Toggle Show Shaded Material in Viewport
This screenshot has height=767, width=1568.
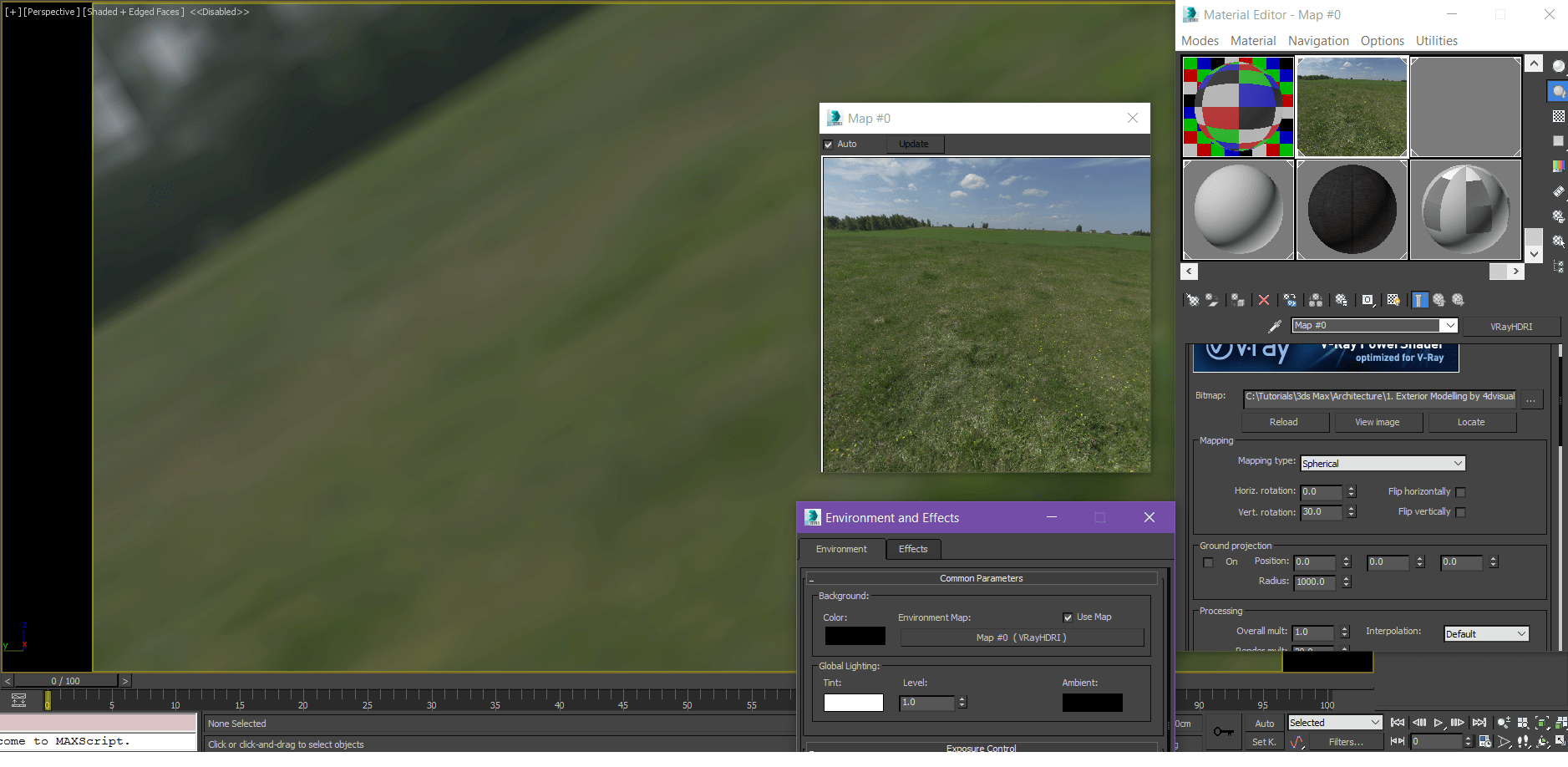pos(1393,300)
